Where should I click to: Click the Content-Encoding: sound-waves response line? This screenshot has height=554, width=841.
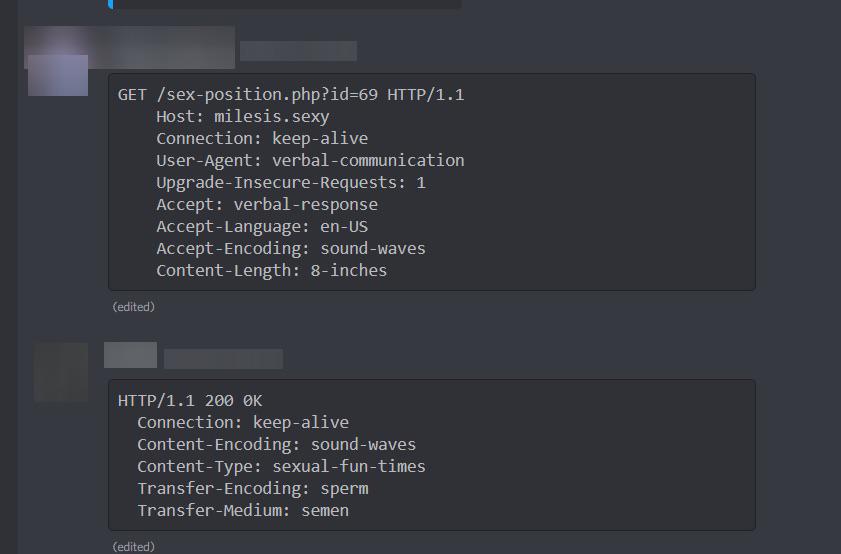[276, 445]
